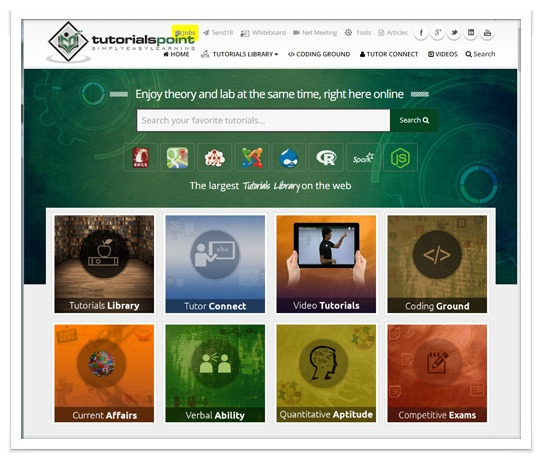Open the Video Tutorials tile
The image size is (542, 459).
pos(326,264)
